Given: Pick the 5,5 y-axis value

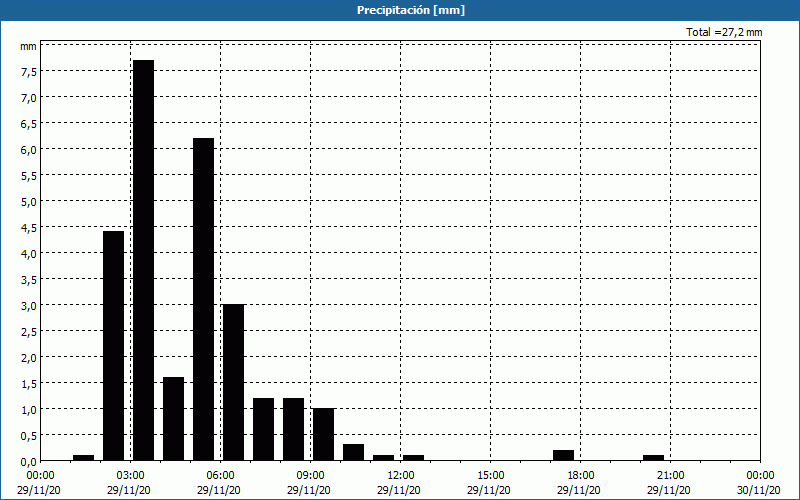Looking at the screenshot, I should pos(29,176).
